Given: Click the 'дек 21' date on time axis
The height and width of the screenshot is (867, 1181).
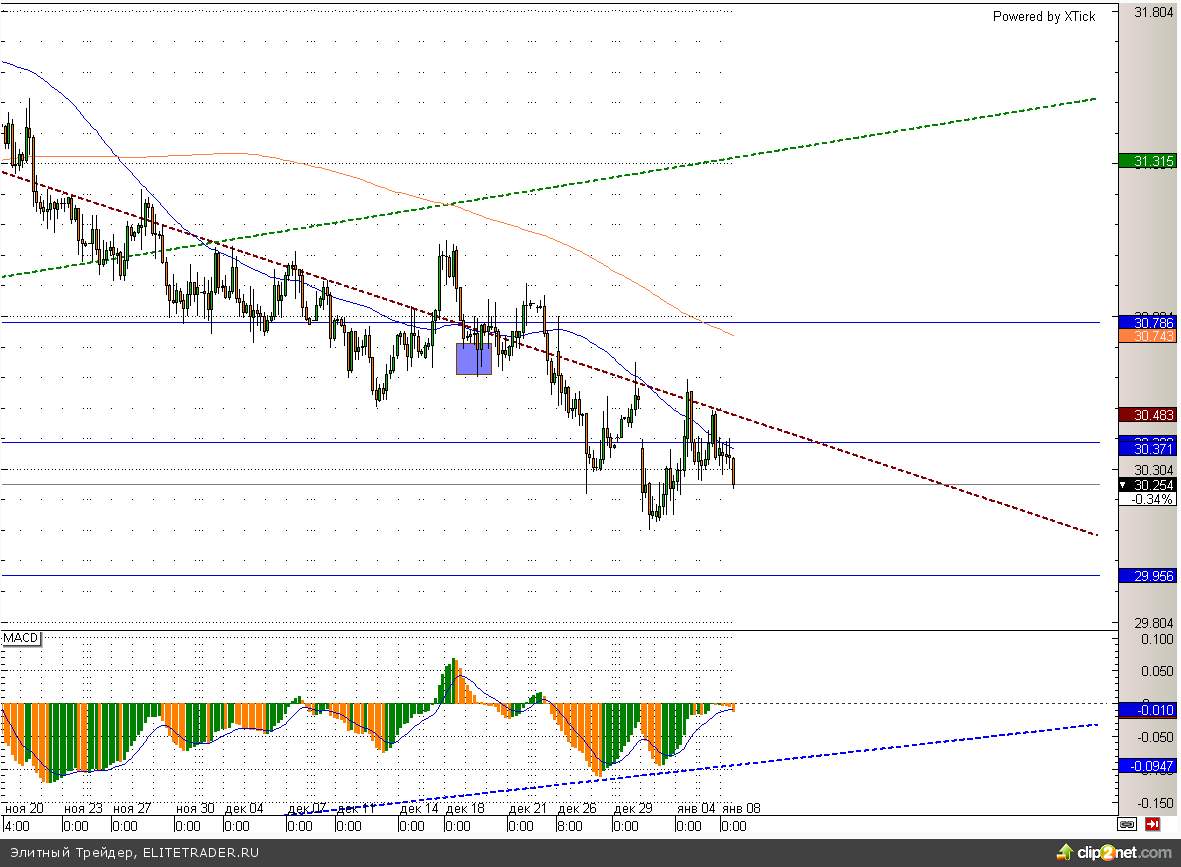Looking at the screenshot, I should [527, 808].
